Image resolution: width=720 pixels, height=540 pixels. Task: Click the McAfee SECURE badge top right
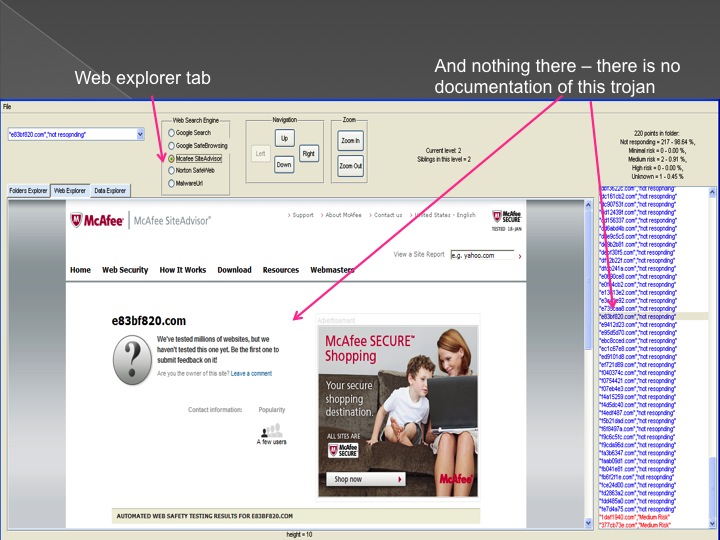click(x=506, y=217)
